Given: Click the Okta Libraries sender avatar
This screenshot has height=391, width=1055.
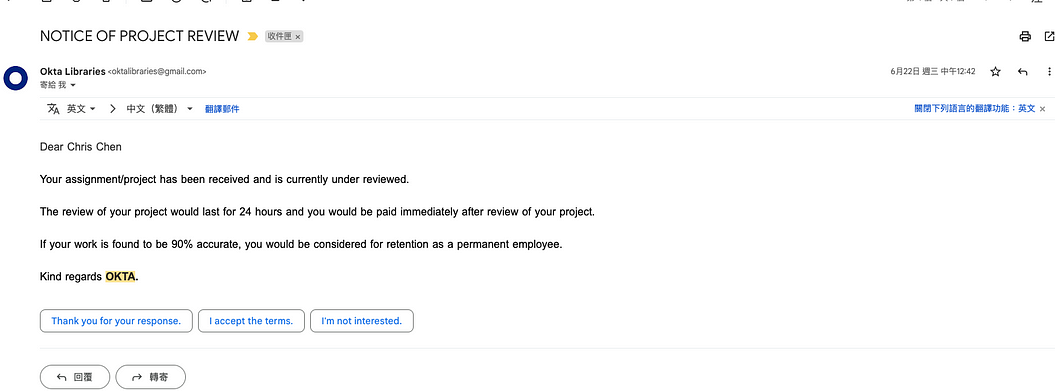Looking at the screenshot, I should (15, 78).
